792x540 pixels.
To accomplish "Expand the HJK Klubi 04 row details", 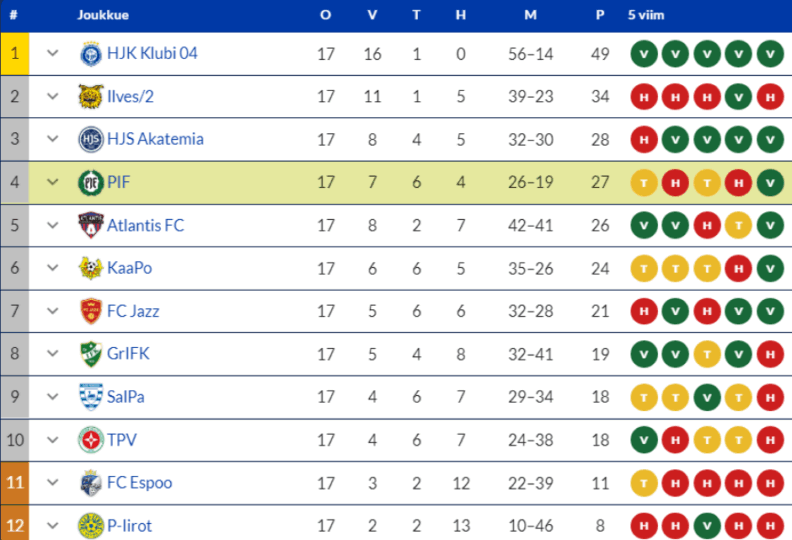I will click(53, 54).
